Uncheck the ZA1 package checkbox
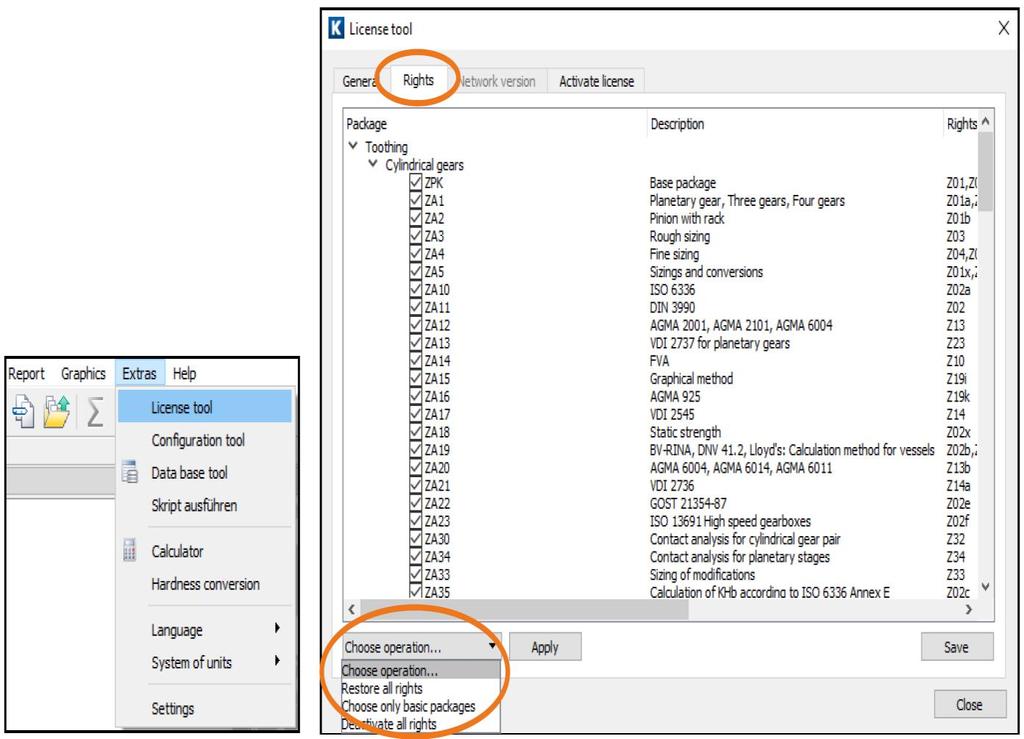The height and width of the screenshot is (739, 1024). [416, 200]
